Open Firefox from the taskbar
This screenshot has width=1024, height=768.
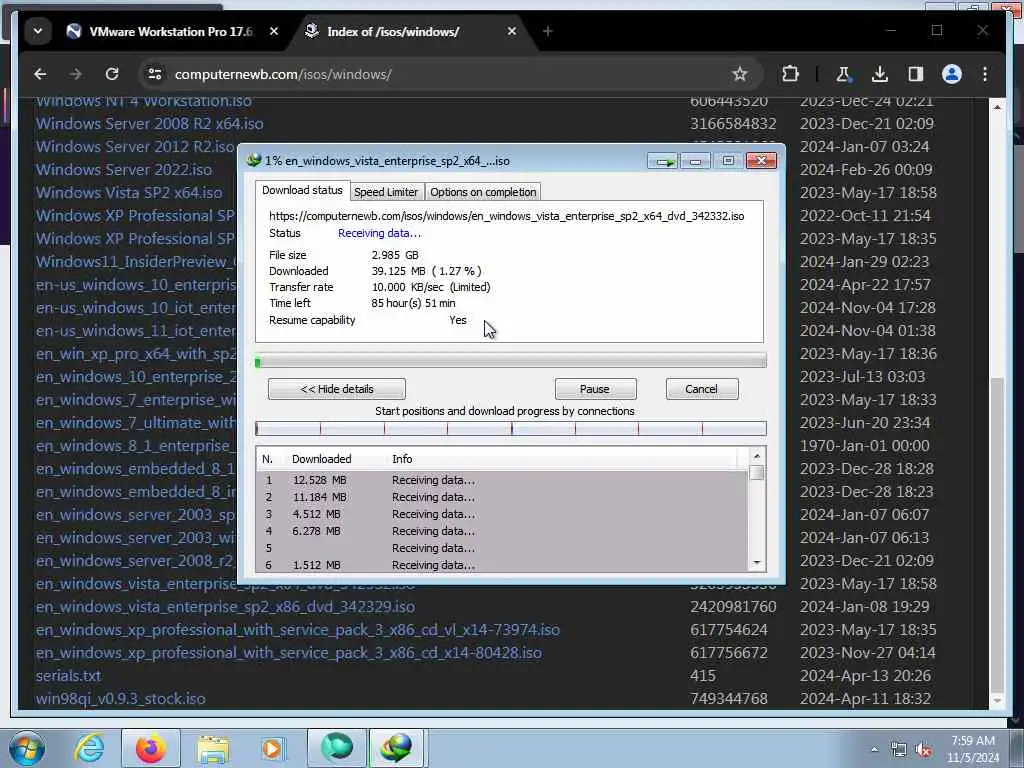pos(150,748)
